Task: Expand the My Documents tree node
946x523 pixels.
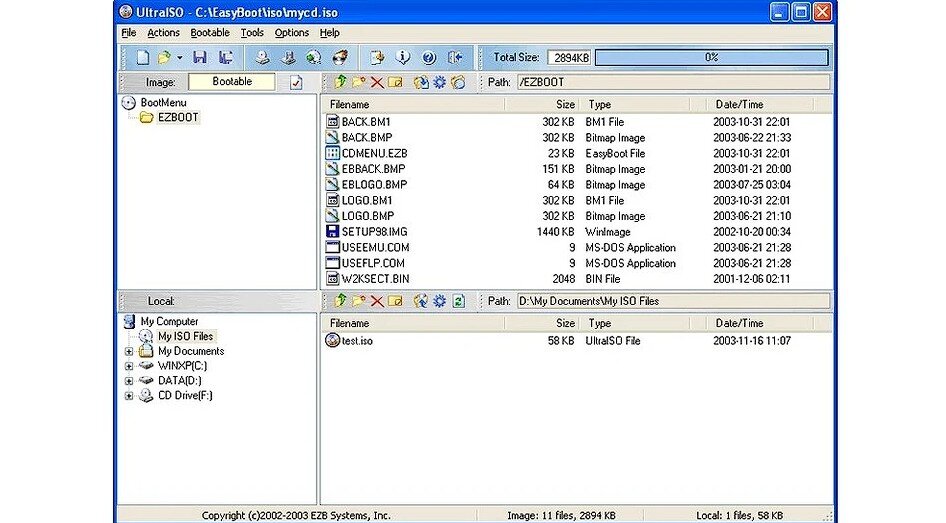Action: tap(129, 351)
